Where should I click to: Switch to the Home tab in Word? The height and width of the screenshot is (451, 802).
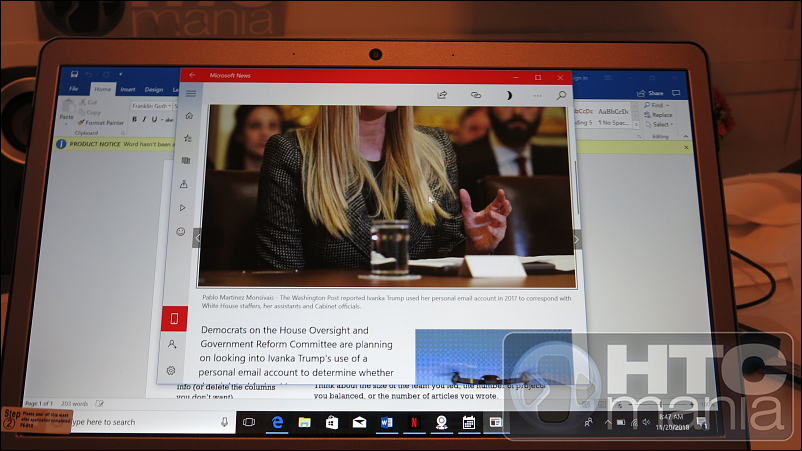(102, 89)
